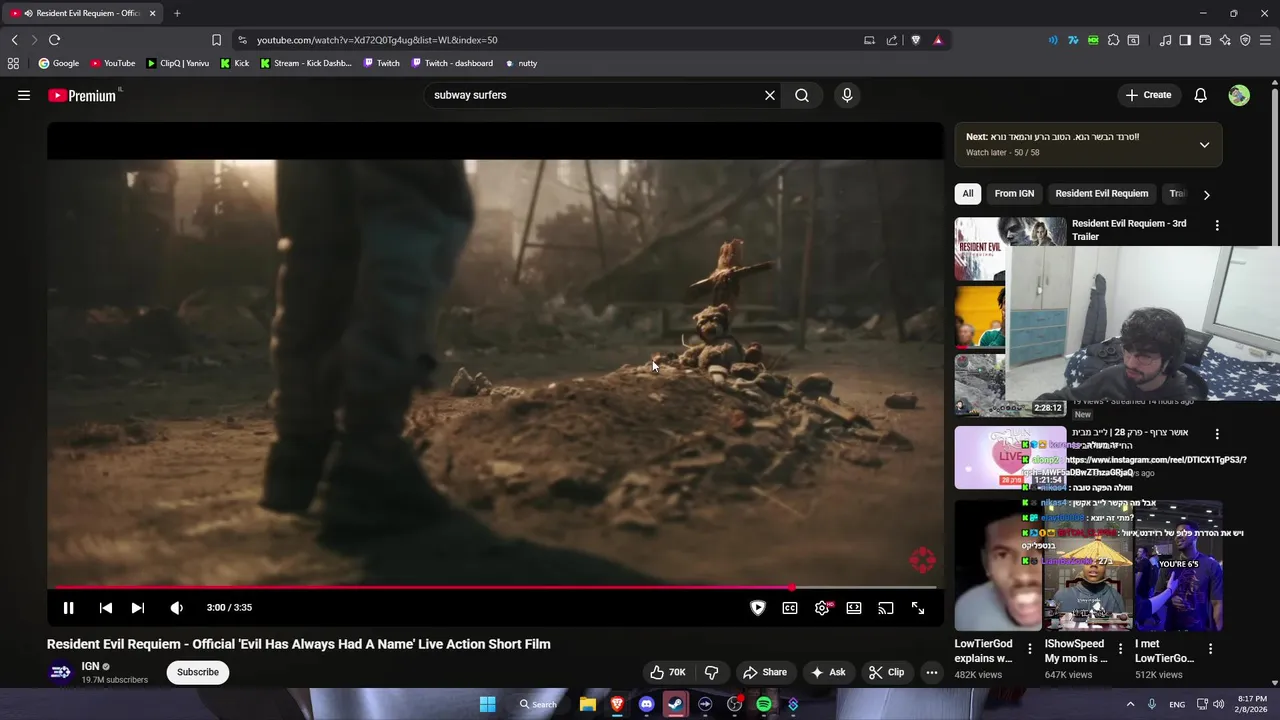
Task: Open the account avatar menu
Action: click(x=1239, y=95)
